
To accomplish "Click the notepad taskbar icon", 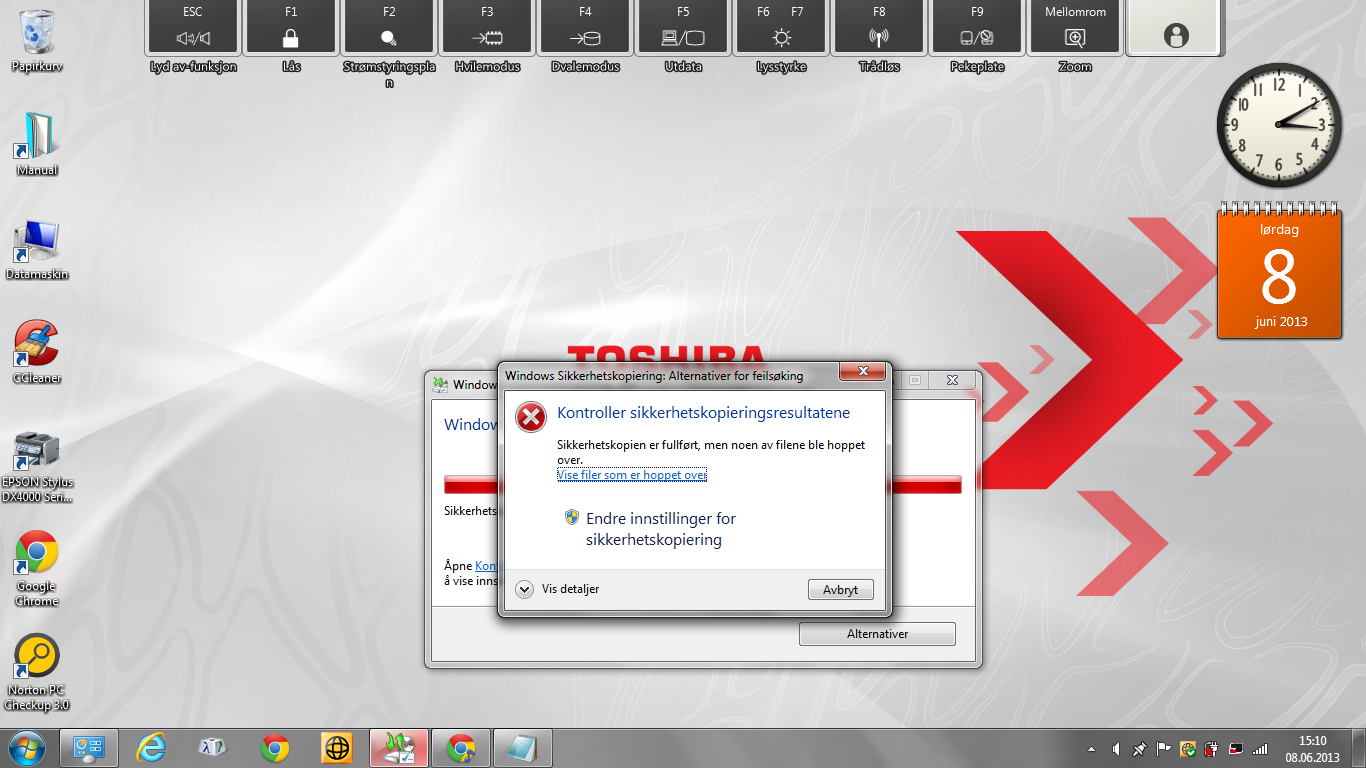I will click(x=523, y=748).
